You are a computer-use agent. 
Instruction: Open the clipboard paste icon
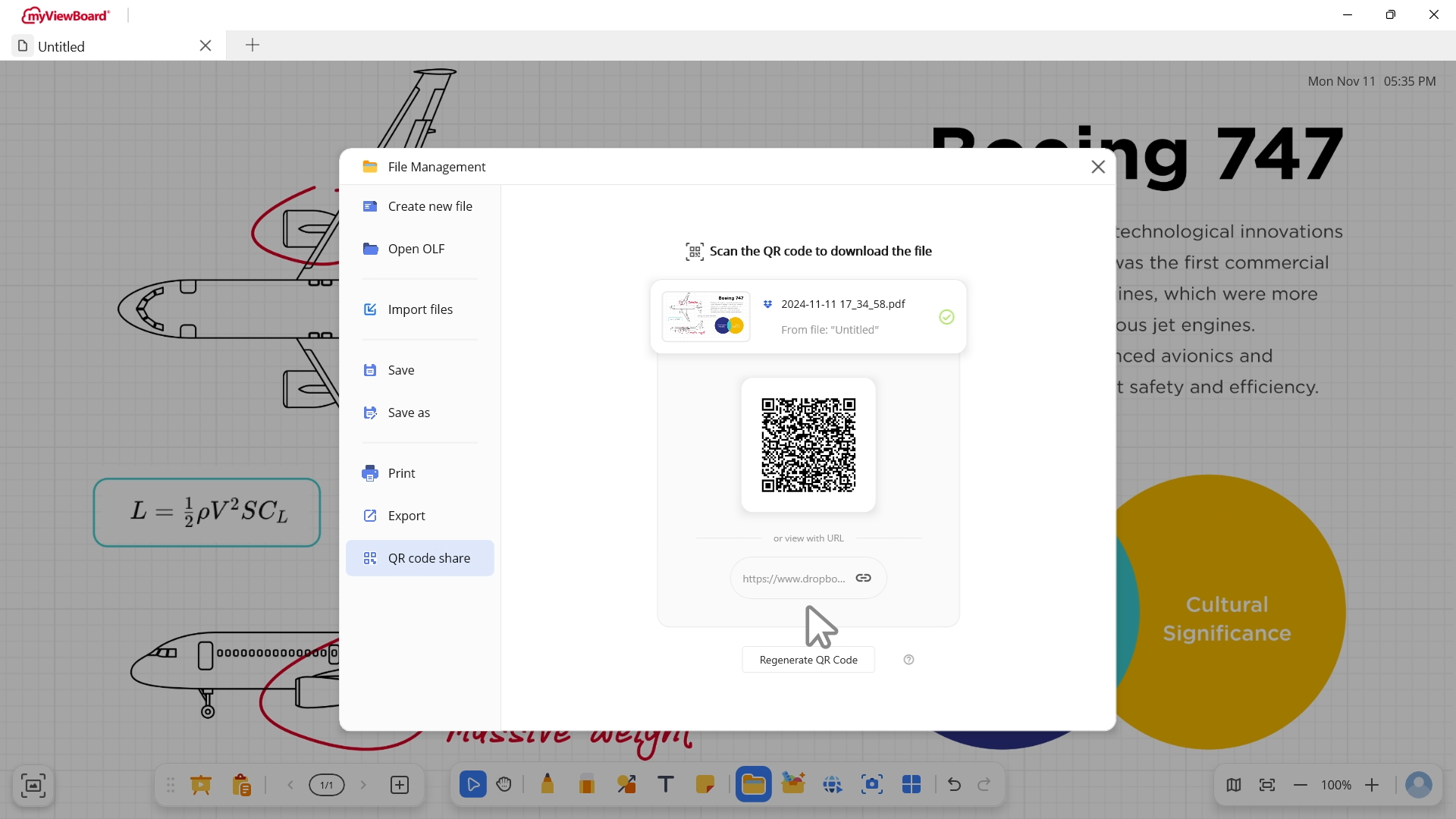(242, 785)
